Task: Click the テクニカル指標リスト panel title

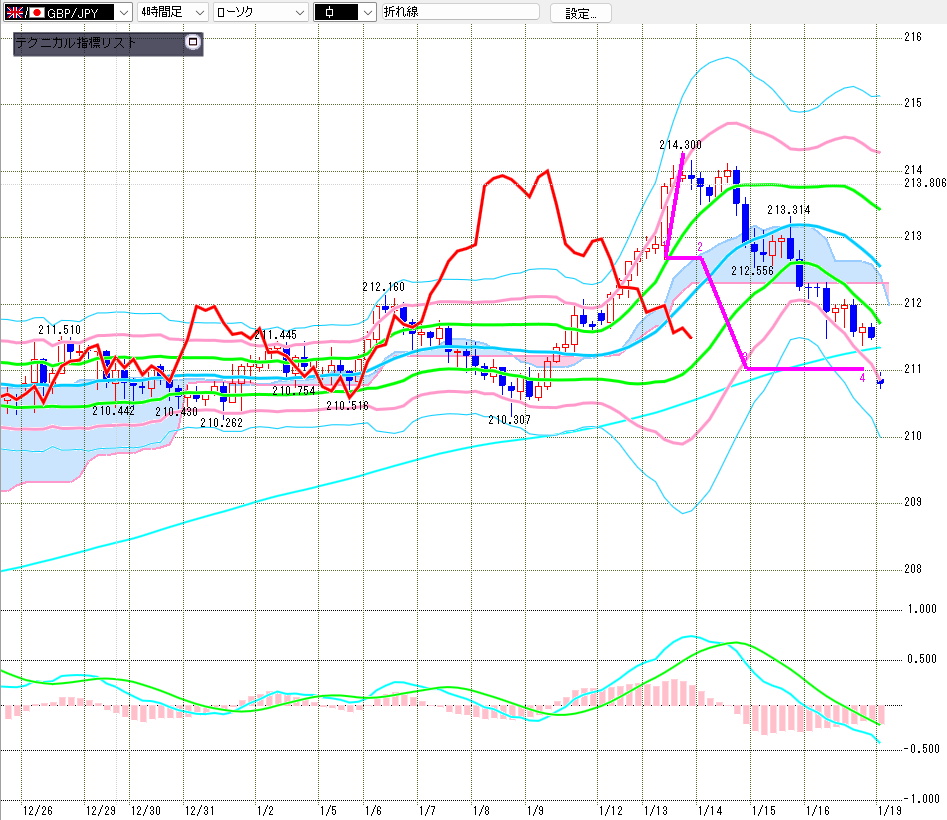Action: 76,43
